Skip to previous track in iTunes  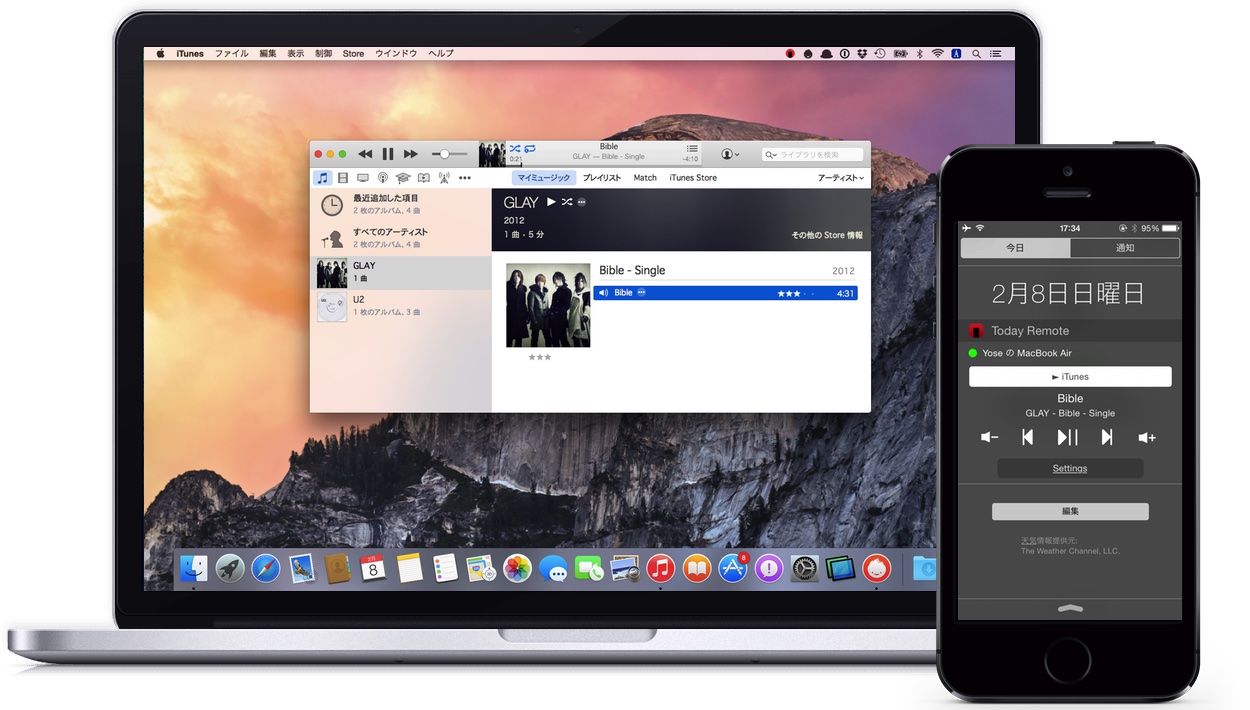tap(365, 154)
